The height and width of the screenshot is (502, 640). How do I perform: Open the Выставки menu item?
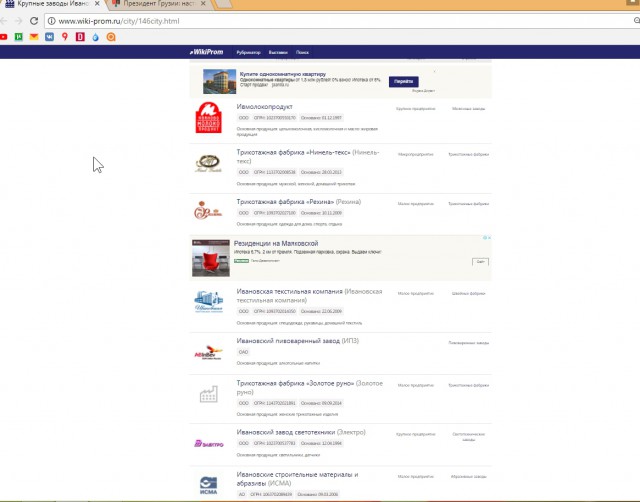tap(278, 52)
